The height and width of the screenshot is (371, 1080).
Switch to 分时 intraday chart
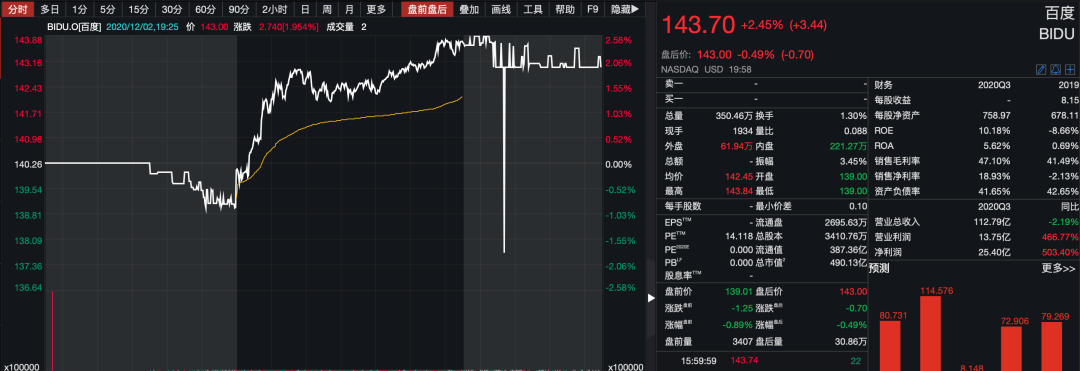pos(17,10)
